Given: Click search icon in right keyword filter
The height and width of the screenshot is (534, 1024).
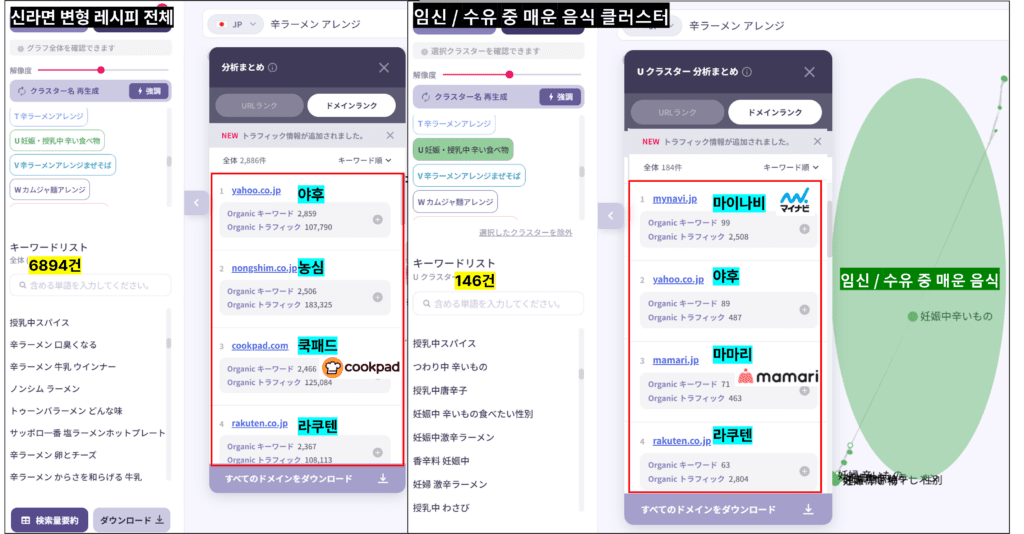Looking at the screenshot, I should click(x=426, y=304).
